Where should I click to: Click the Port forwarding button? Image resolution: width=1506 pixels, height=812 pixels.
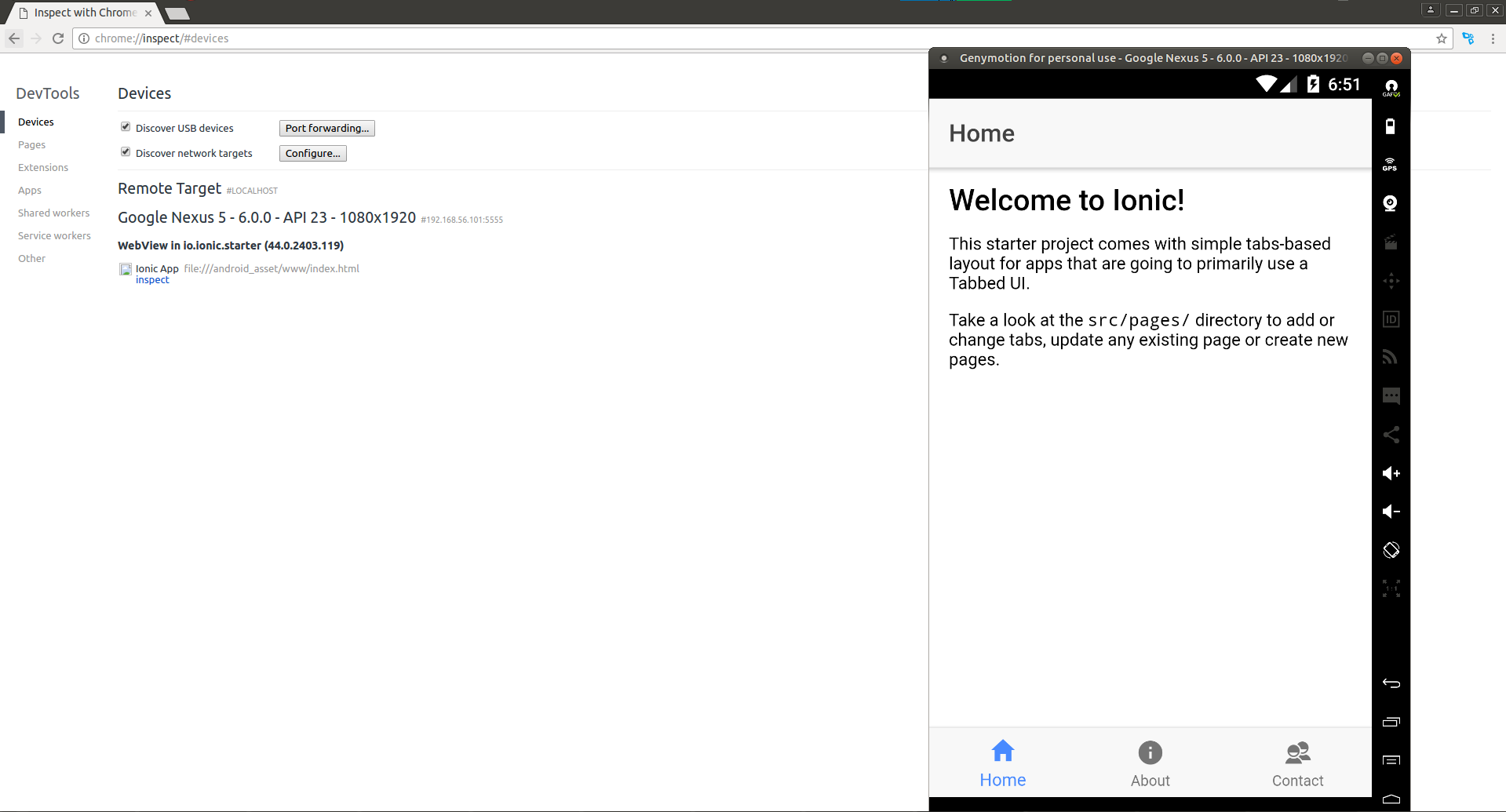click(327, 128)
